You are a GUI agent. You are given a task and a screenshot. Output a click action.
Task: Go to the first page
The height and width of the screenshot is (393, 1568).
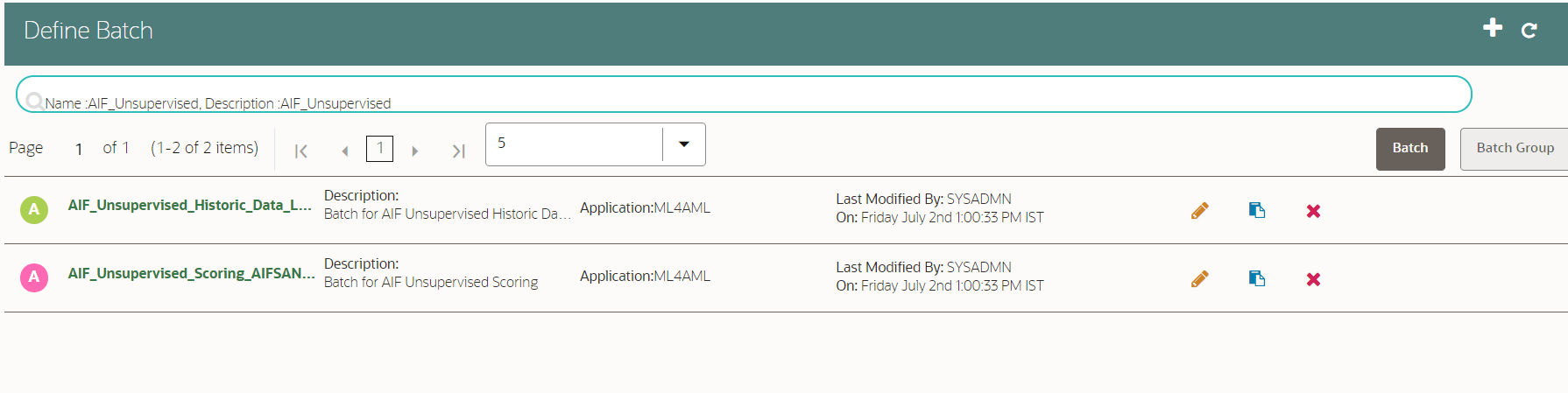pyautogui.click(x=300, y=151)
